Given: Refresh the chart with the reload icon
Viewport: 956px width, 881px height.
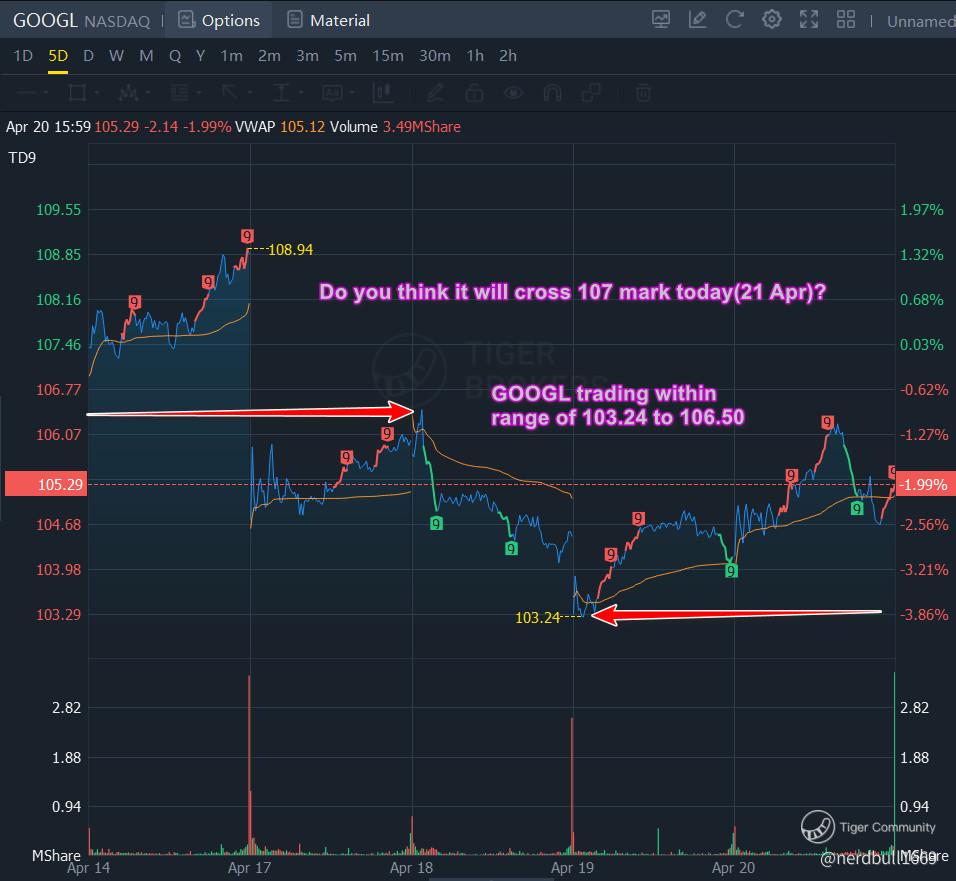Looking at the screenshot, I should pyautogui.click(x=735, y=20).
